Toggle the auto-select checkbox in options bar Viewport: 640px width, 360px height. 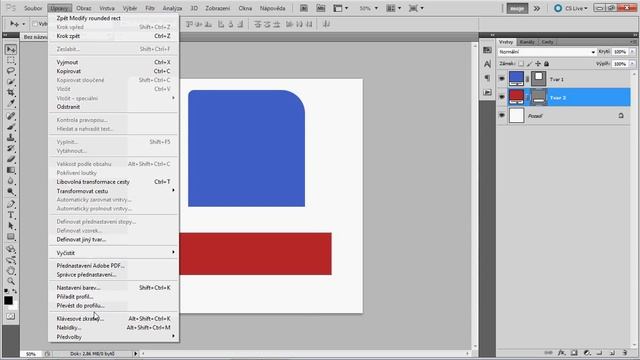(35, 24)
